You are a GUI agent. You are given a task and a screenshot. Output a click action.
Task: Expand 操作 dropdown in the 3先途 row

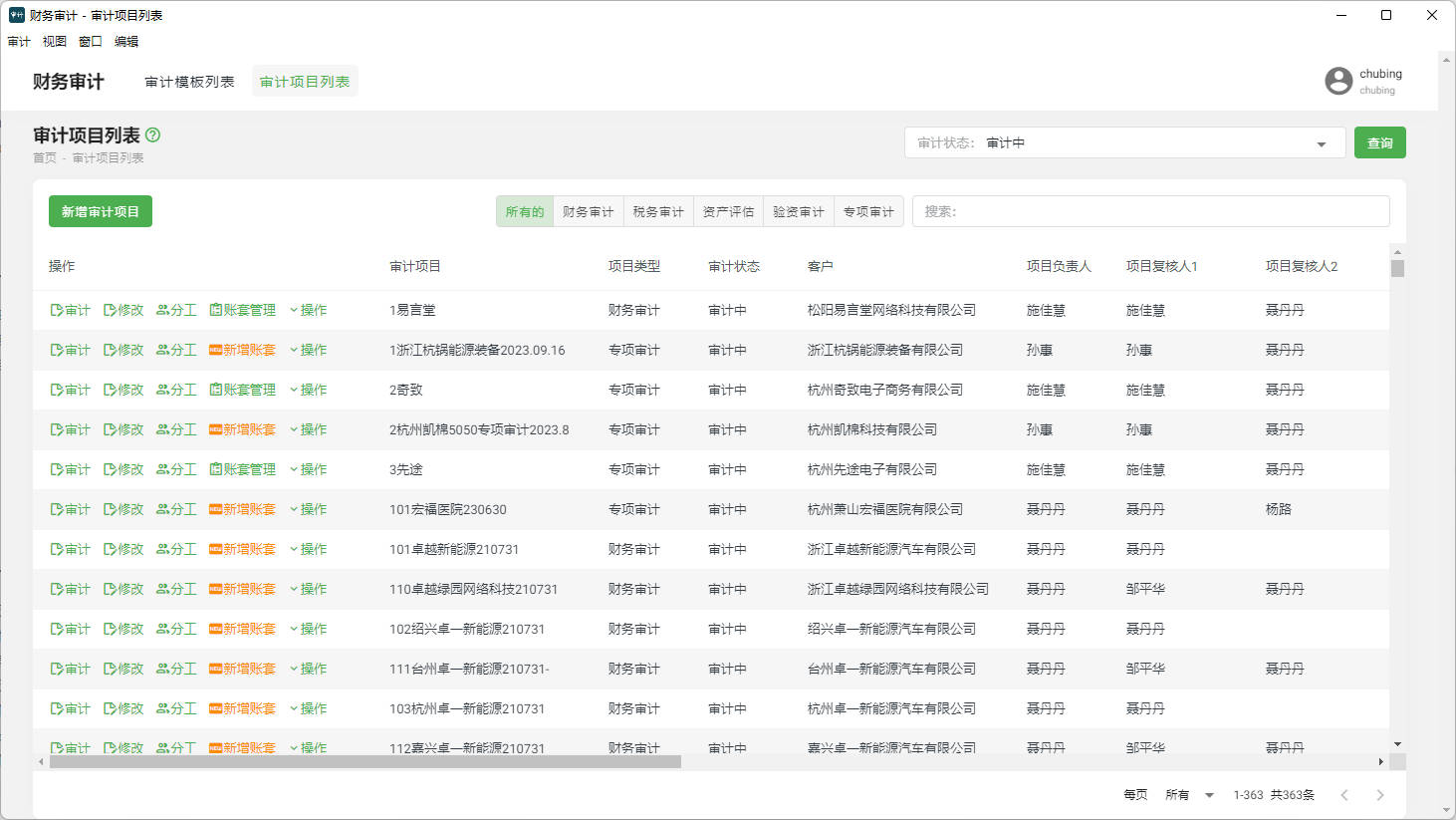point(309,469)
